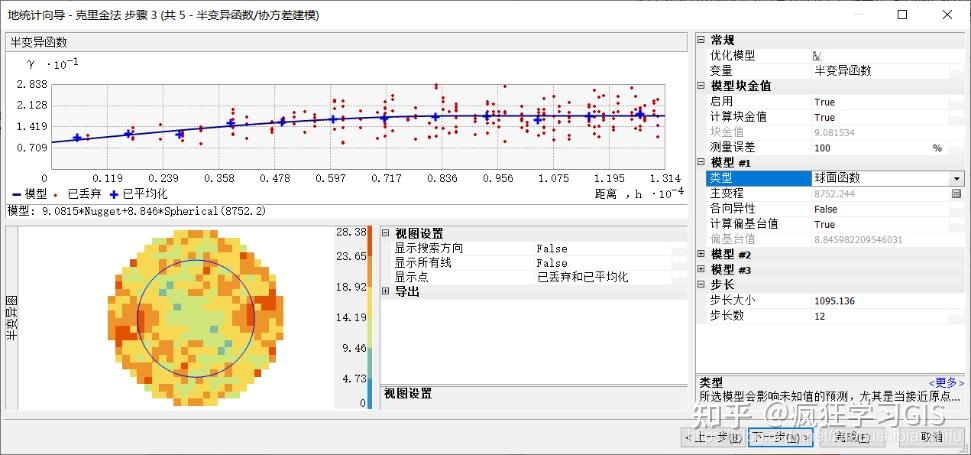
Task: Click the 上一步 back button
Action: pos(712,437)
